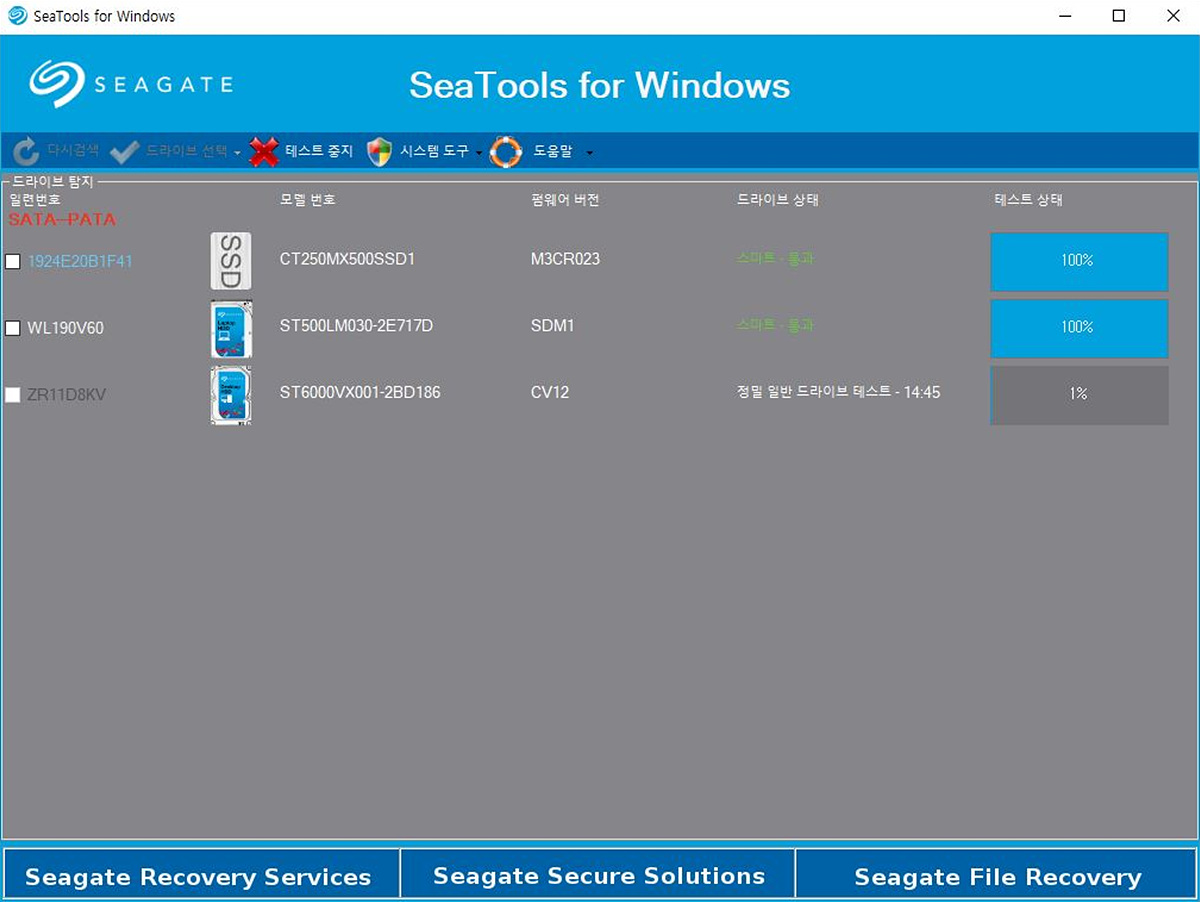This screenshot has width=1200, height=902.
Task: Click the 1% progress bar for ST6000VX001-2BD186
Action: click(1079, 395)
